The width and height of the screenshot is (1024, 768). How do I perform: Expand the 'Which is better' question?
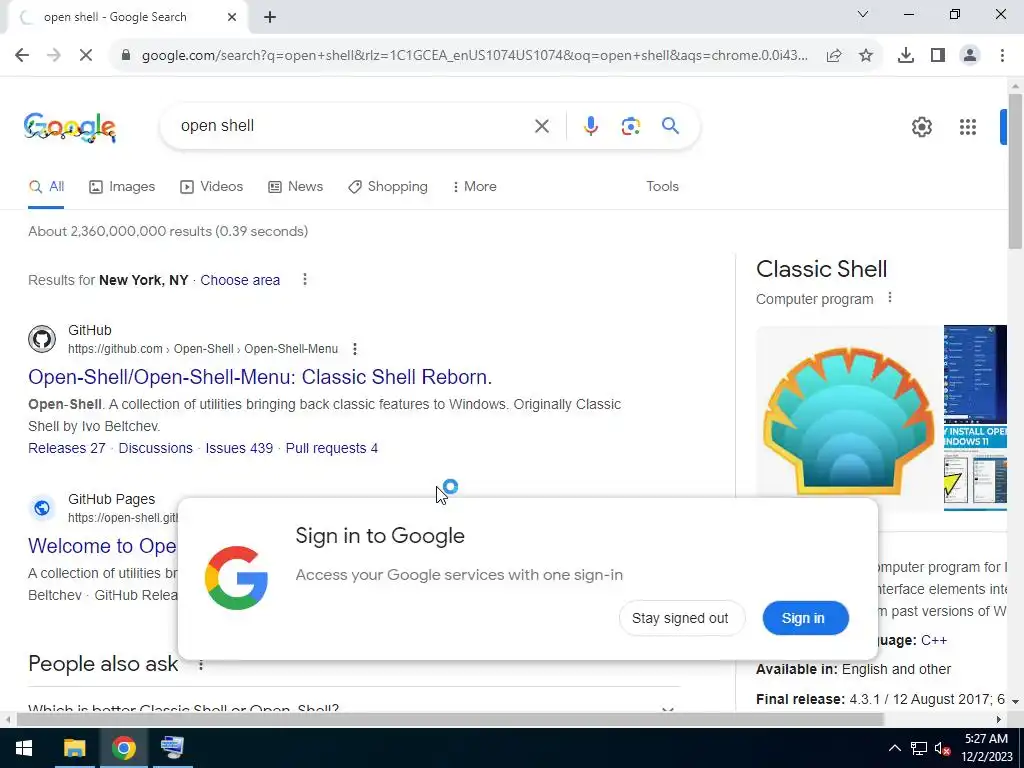click(x=354, y=708)
